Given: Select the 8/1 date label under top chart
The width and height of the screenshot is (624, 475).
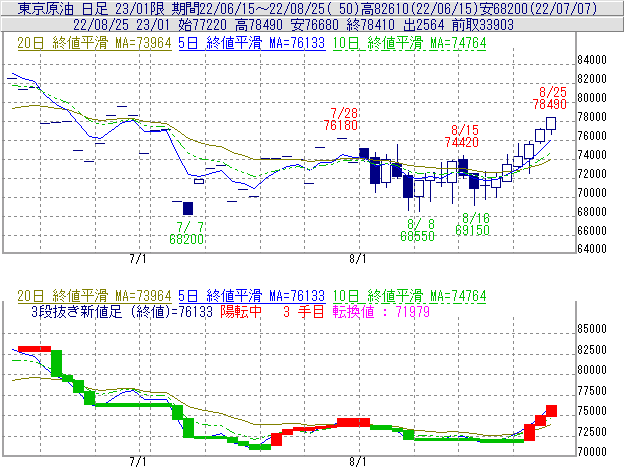Looking at the screenshot, I should [x=358, y=259].
